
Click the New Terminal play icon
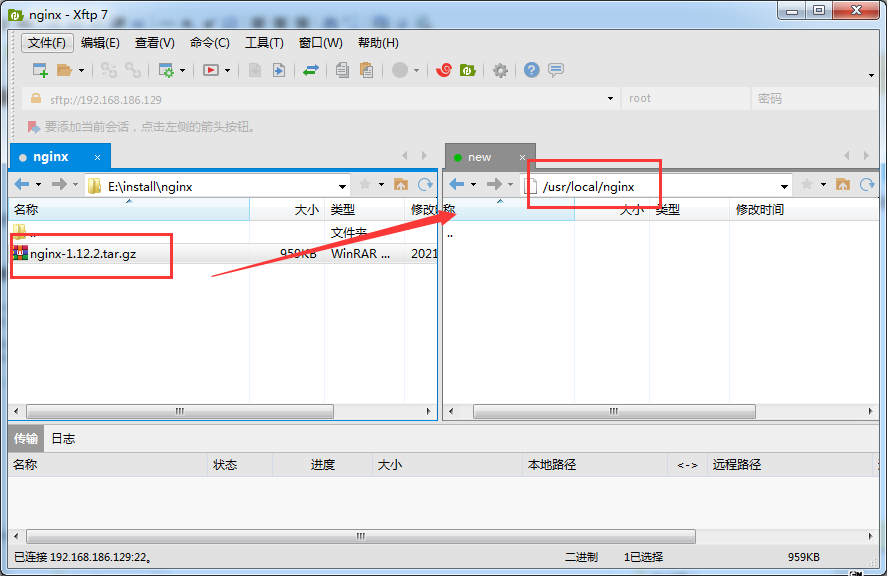pyautogui.click(x=210, y=70)
